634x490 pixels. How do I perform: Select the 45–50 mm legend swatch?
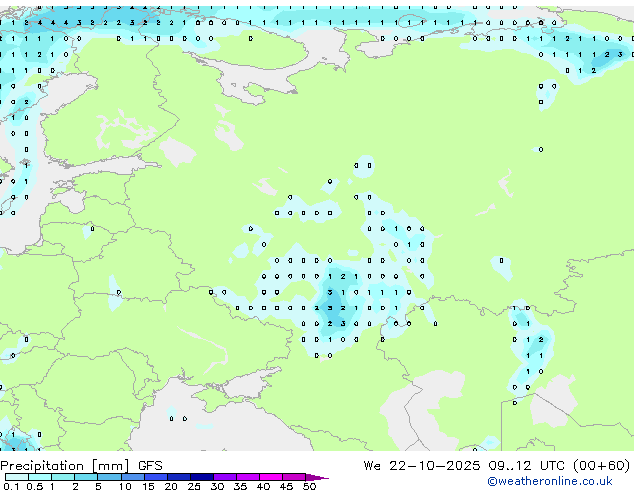[294, 477]
